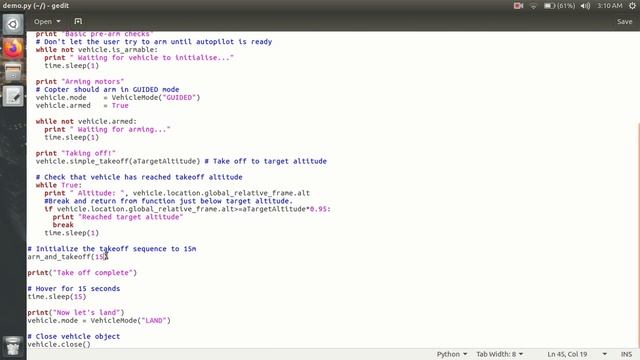Click the comment '# Copter should arm in GUIDED mode'
Image resolution: width=640 pixels, height=360 pixels.
tap(107, 89)
